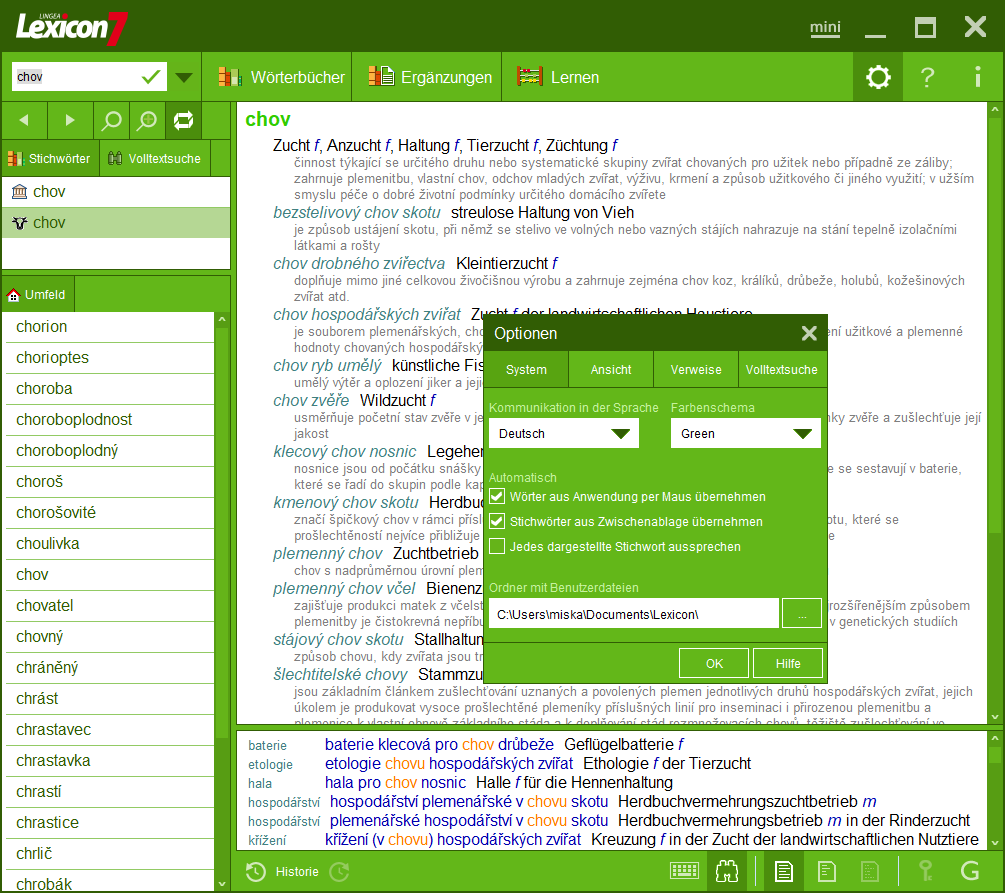Screen dimensions: 1005x893
Task: Expand the search history dropdown arrow
Action: pyautogui.click(x=184, y=78)
